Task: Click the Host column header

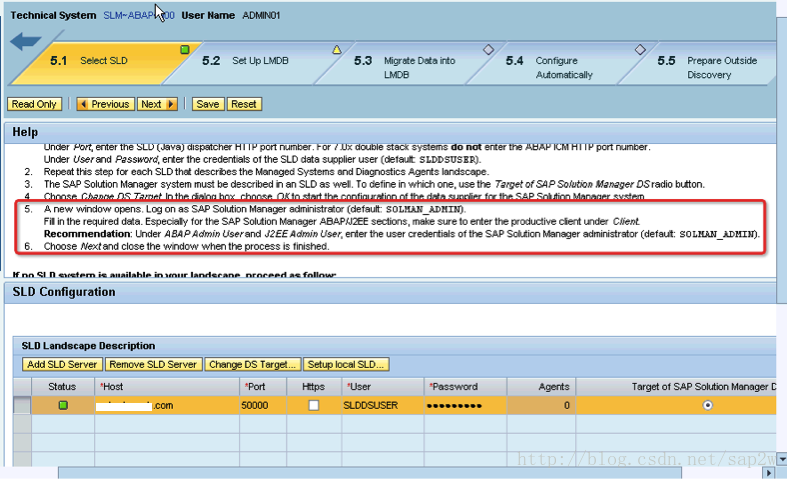Action: (x=167, y=387)
